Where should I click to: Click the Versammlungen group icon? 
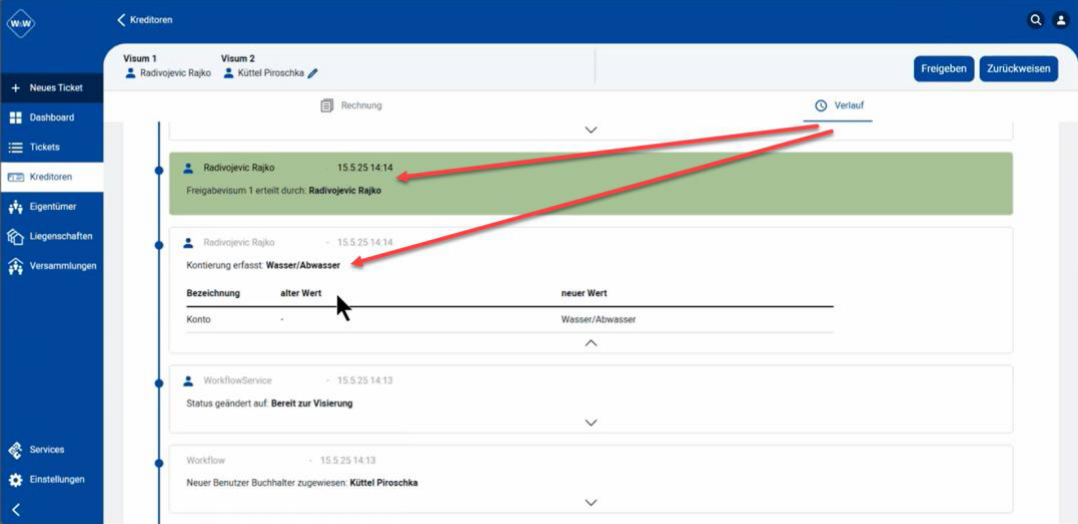click(x=15, y=266)
